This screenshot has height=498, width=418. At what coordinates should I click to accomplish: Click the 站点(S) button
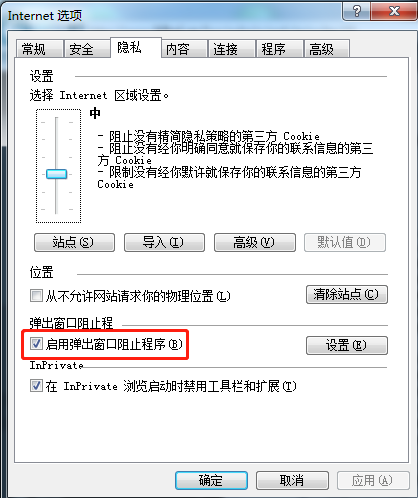[x=74, y=242]
